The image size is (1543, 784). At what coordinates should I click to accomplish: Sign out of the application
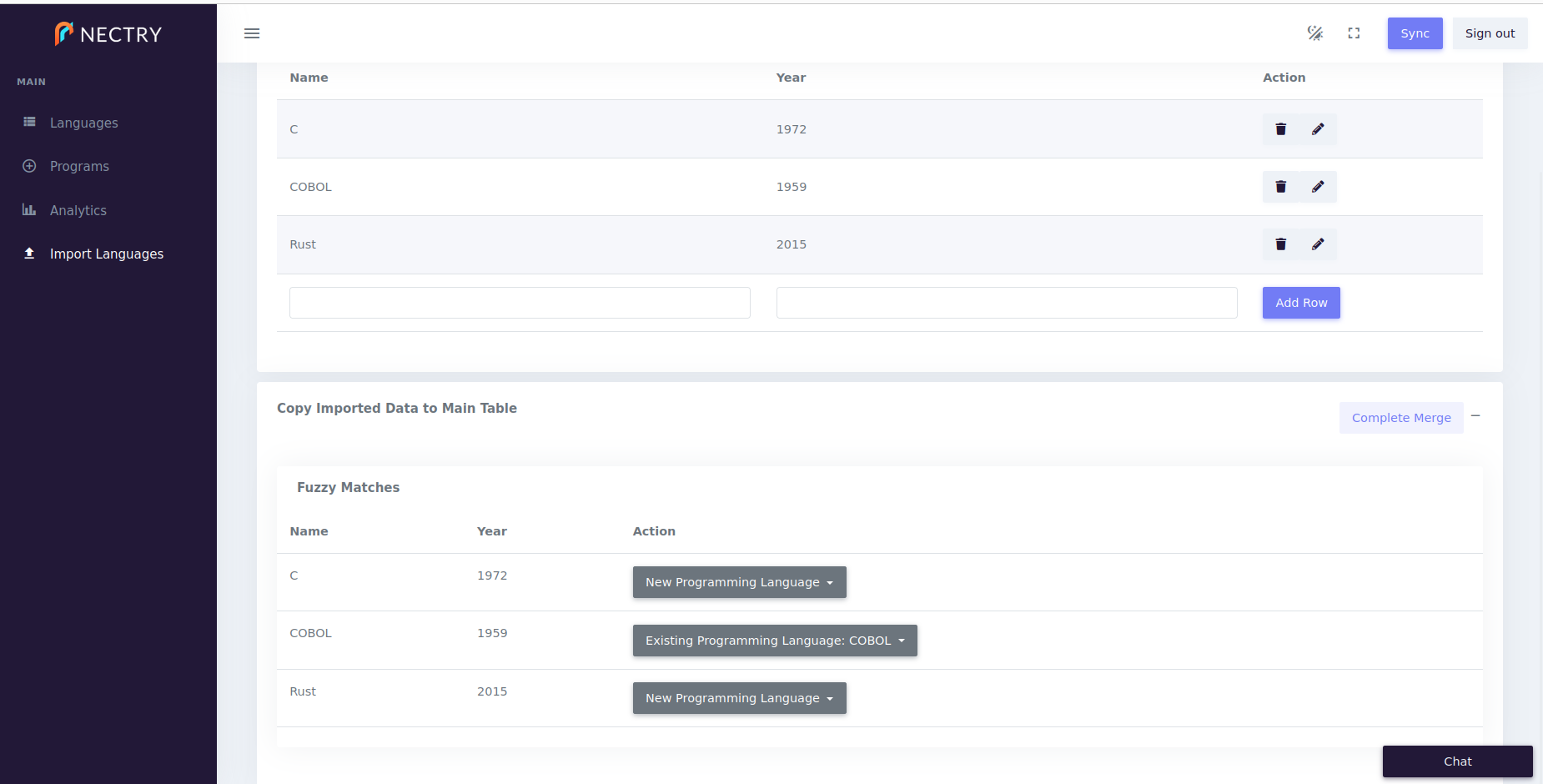1490,33
